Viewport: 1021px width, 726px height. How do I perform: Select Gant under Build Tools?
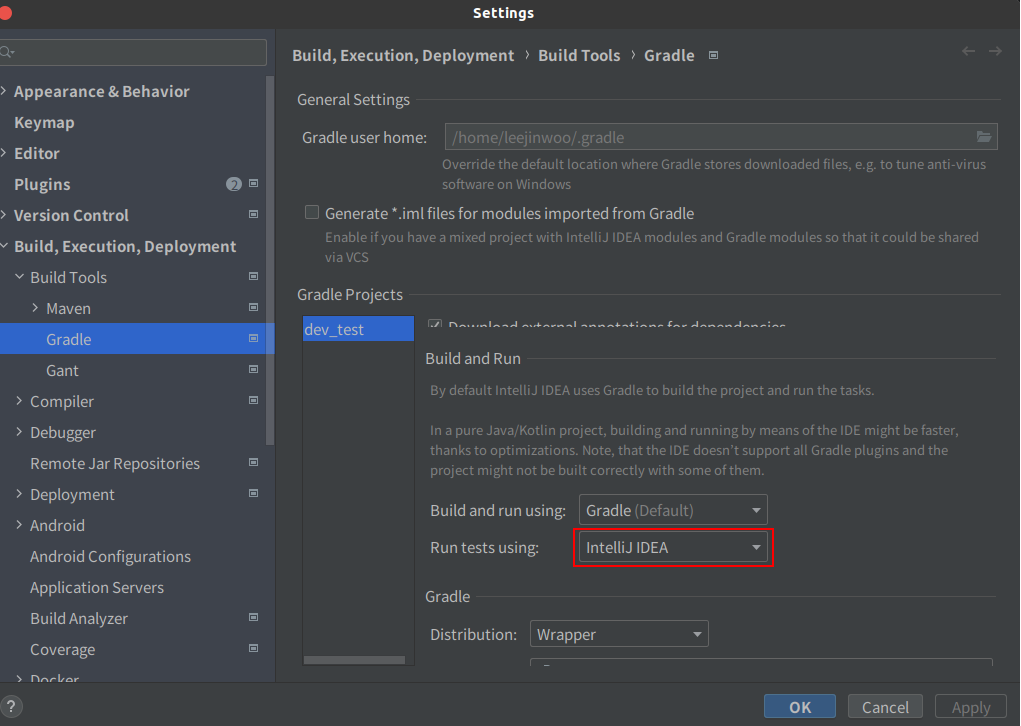click(62, 370)
